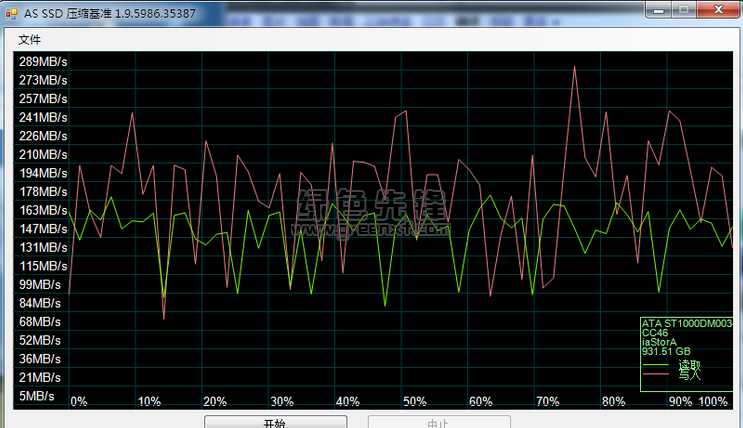Image resolution: width=743 pixels, height=428 pixels.
Task: Click the window title AS SSD 压缩基准
Action: coord(110,13)
